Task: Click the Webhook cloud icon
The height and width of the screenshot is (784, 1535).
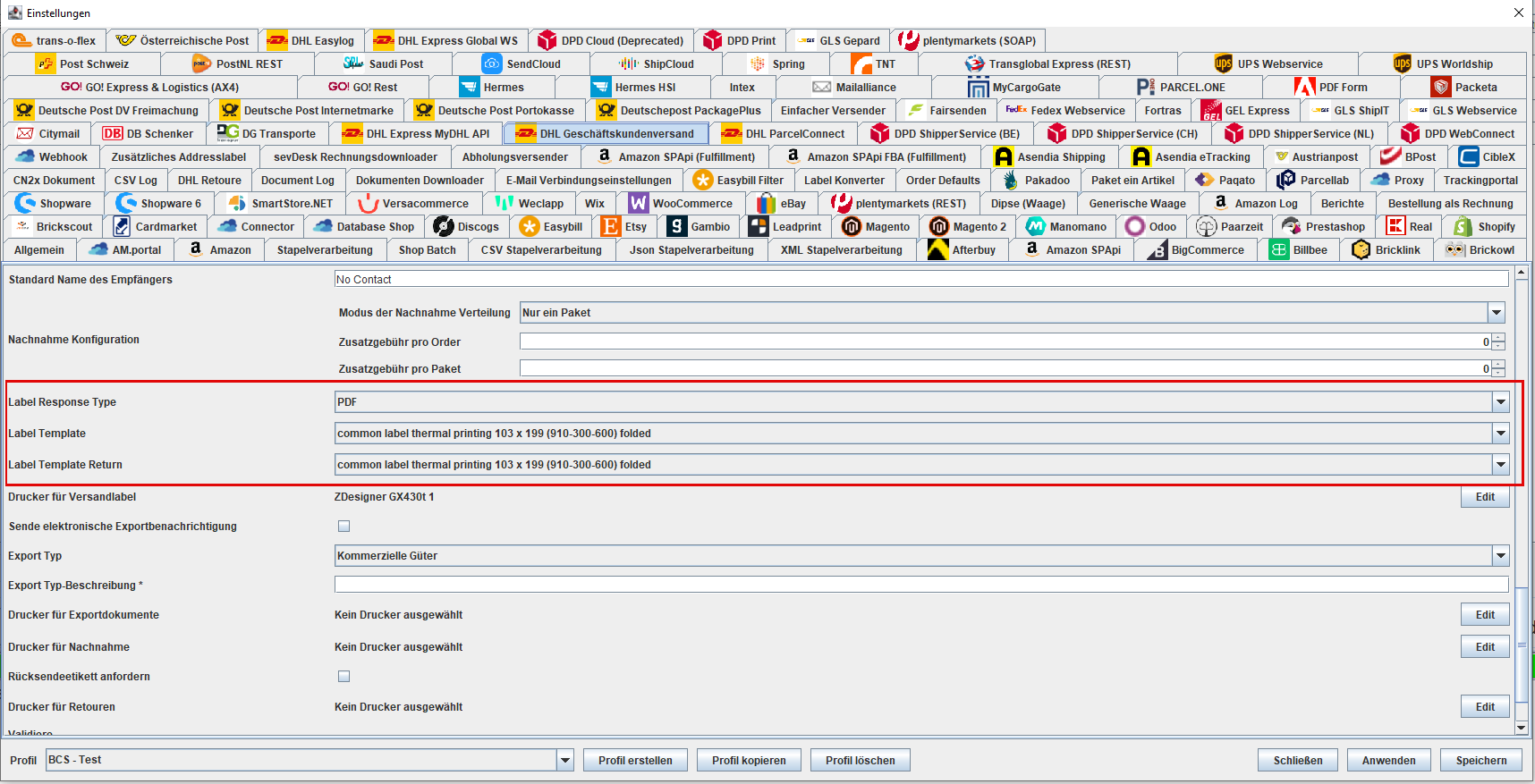Action: [25, 156]
